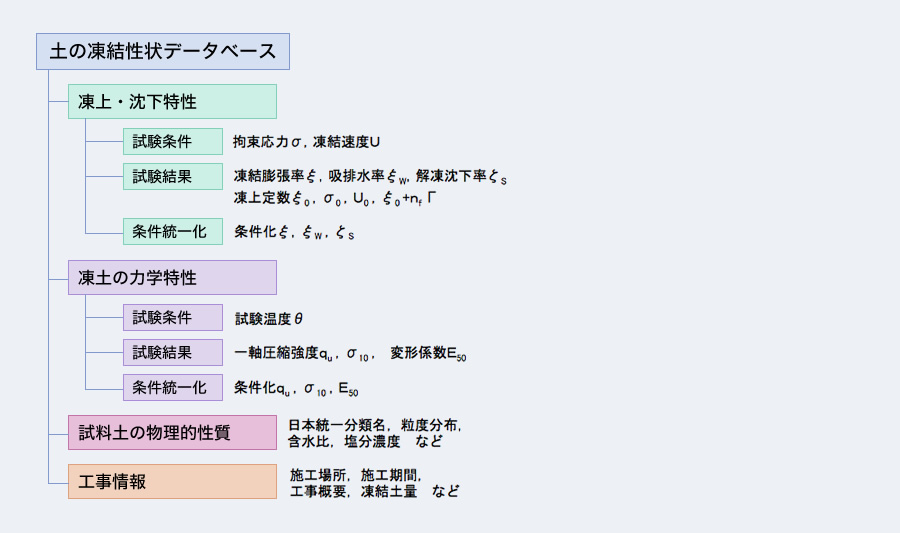The height and width of the screenshot is (533, 900).
Task: Click the 施工場所, 施工期間 text
Action: [356, 474]
